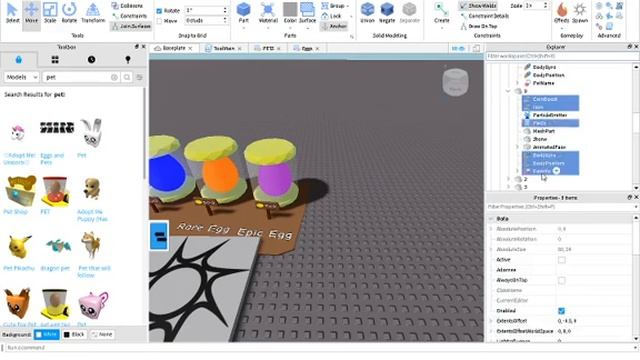
Task: Expand the Color dropdown arrow
Action: tap(290, 28)
